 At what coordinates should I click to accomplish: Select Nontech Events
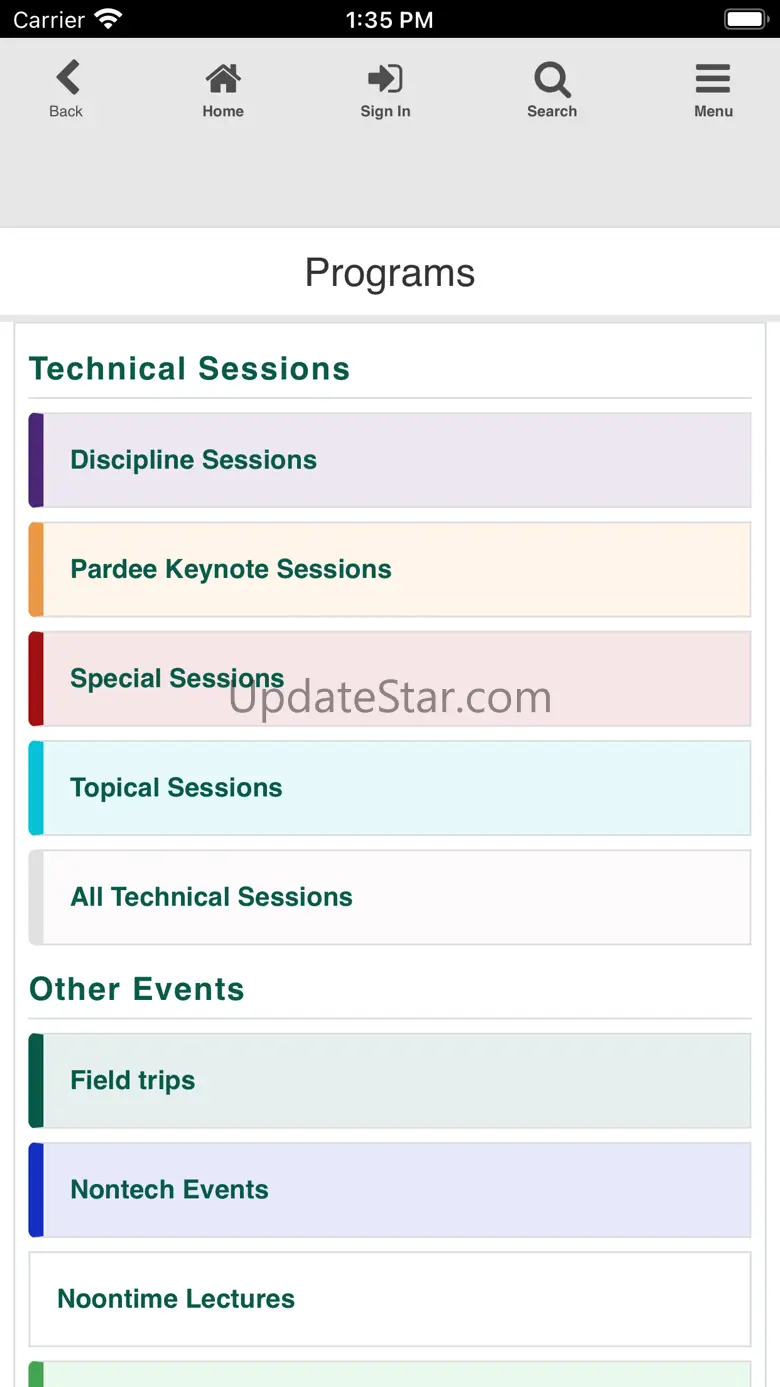tap(169, 1189)
